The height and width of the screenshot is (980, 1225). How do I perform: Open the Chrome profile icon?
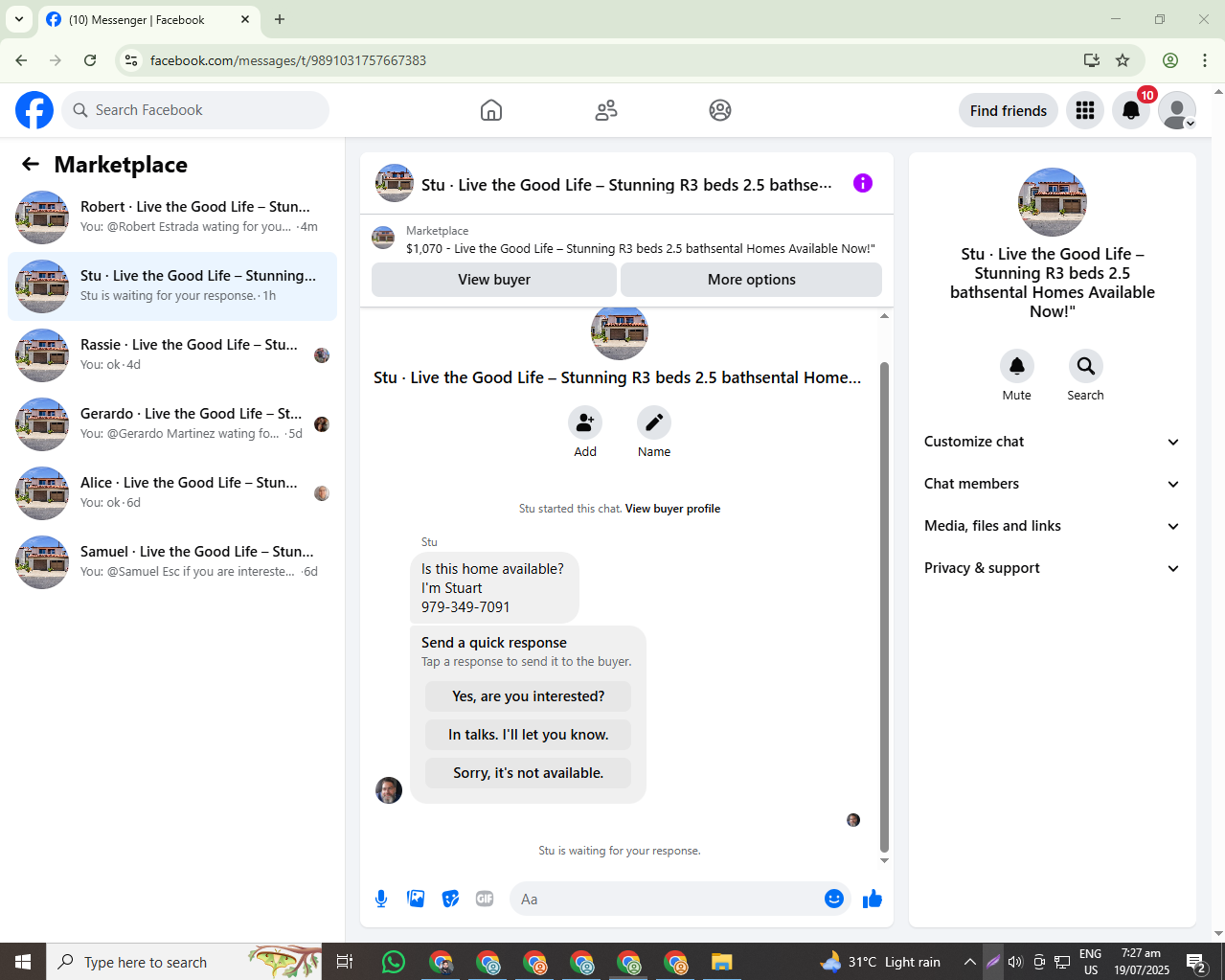tap(1170, 60)
